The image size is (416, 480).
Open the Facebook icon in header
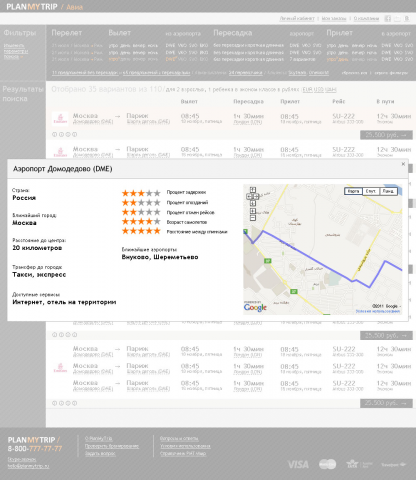388,19
